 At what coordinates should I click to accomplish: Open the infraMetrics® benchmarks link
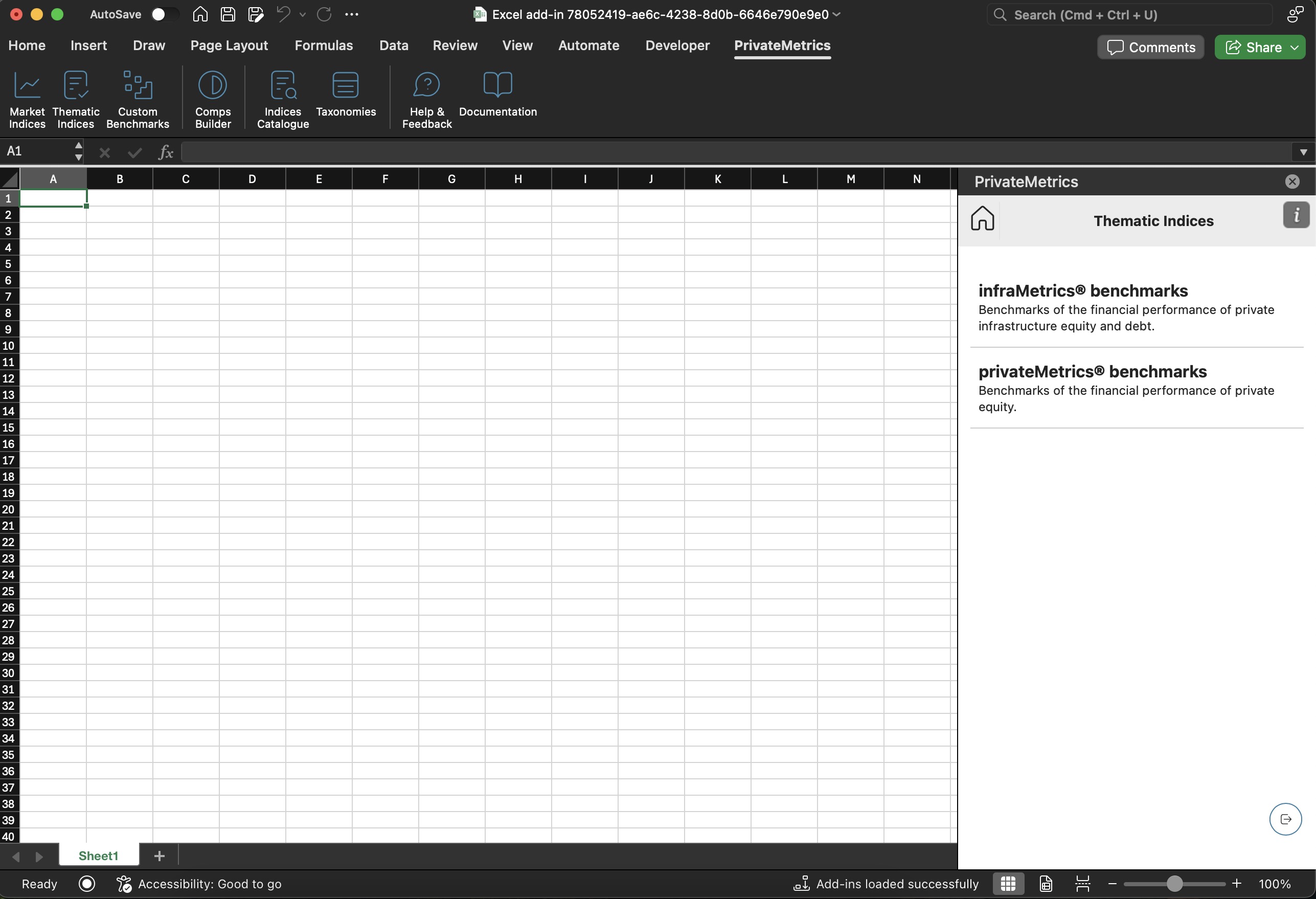point(1082,290)
